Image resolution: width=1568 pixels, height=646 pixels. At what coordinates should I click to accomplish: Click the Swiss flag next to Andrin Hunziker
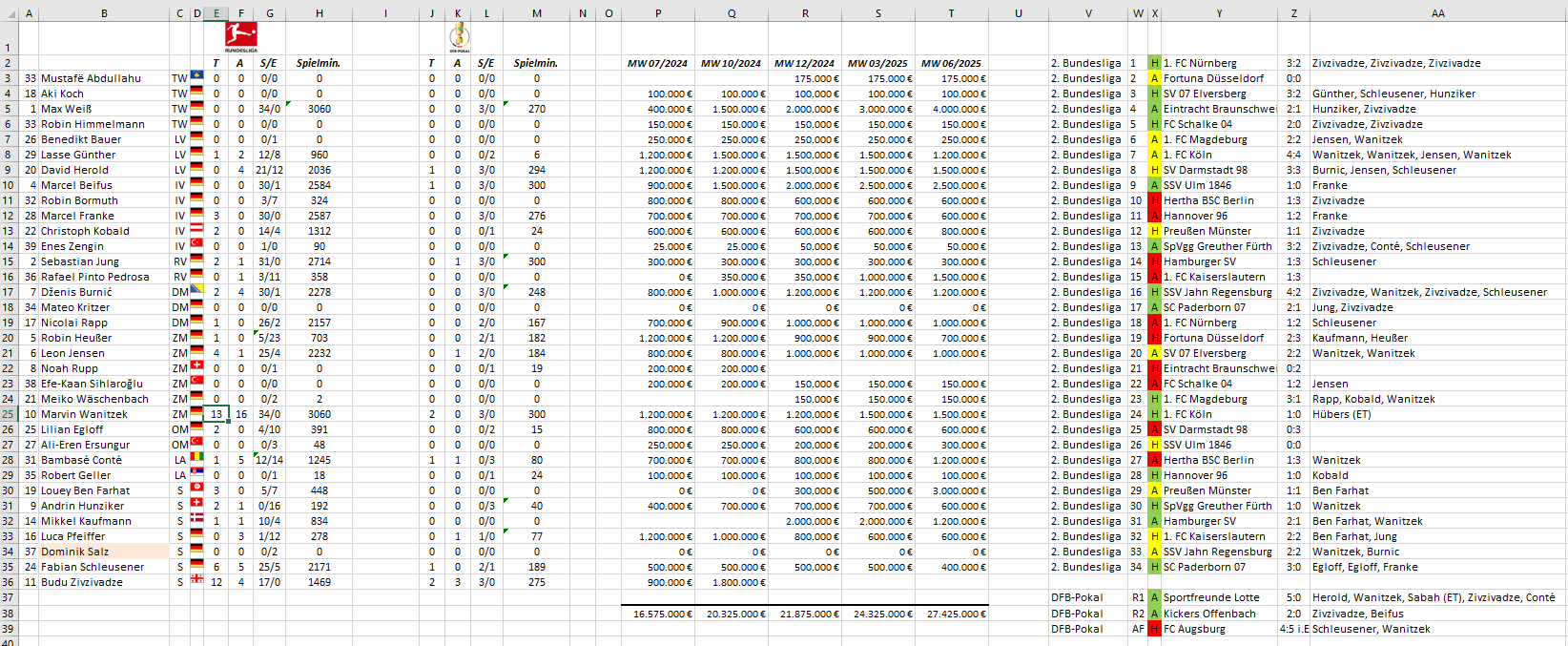(196, 504)
